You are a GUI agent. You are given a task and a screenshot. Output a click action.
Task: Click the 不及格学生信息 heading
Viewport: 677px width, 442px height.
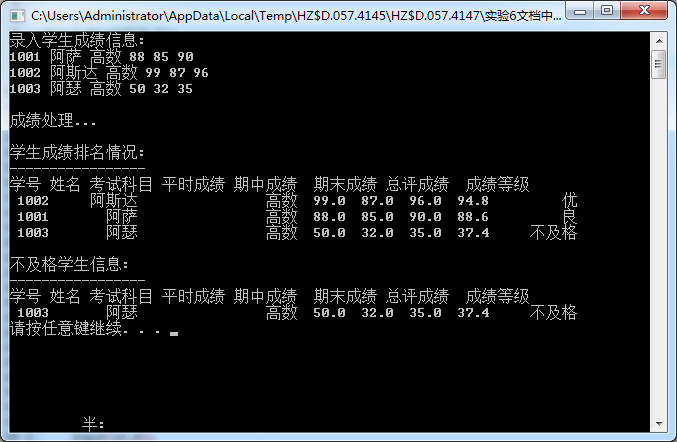[69, 264]
